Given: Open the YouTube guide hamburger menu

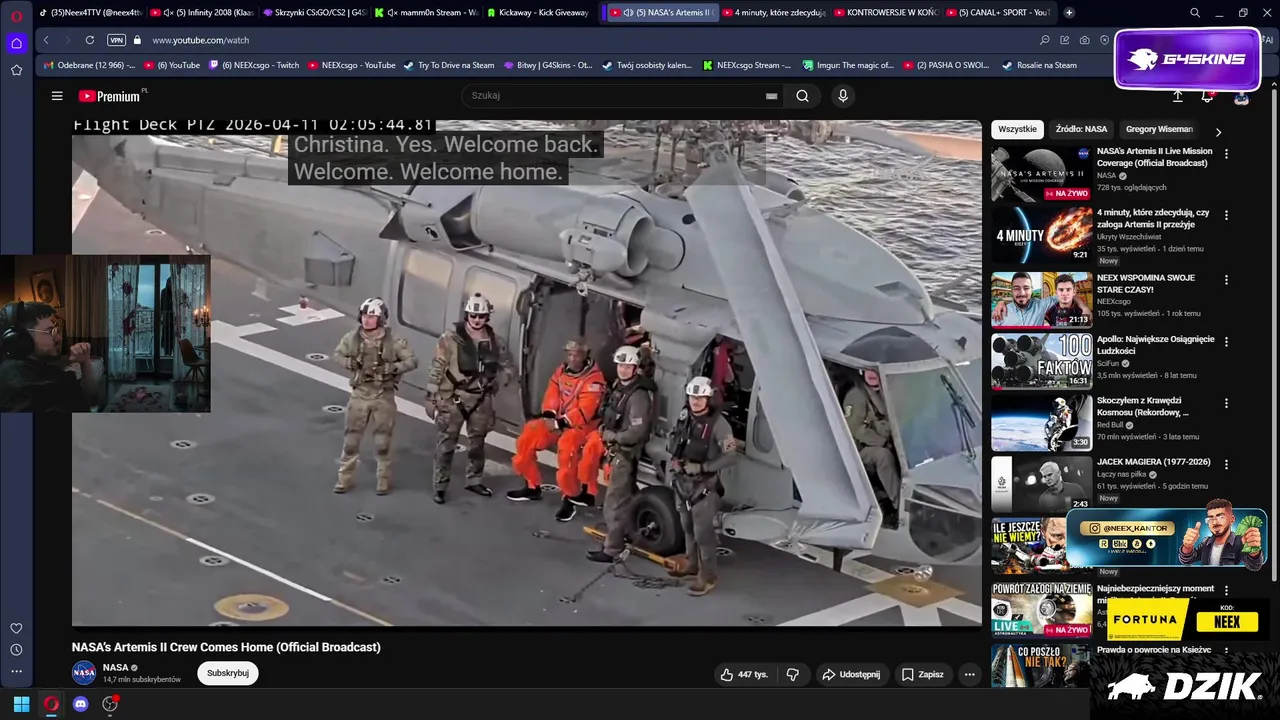Looking at the screenshot, I should point(57,96).
